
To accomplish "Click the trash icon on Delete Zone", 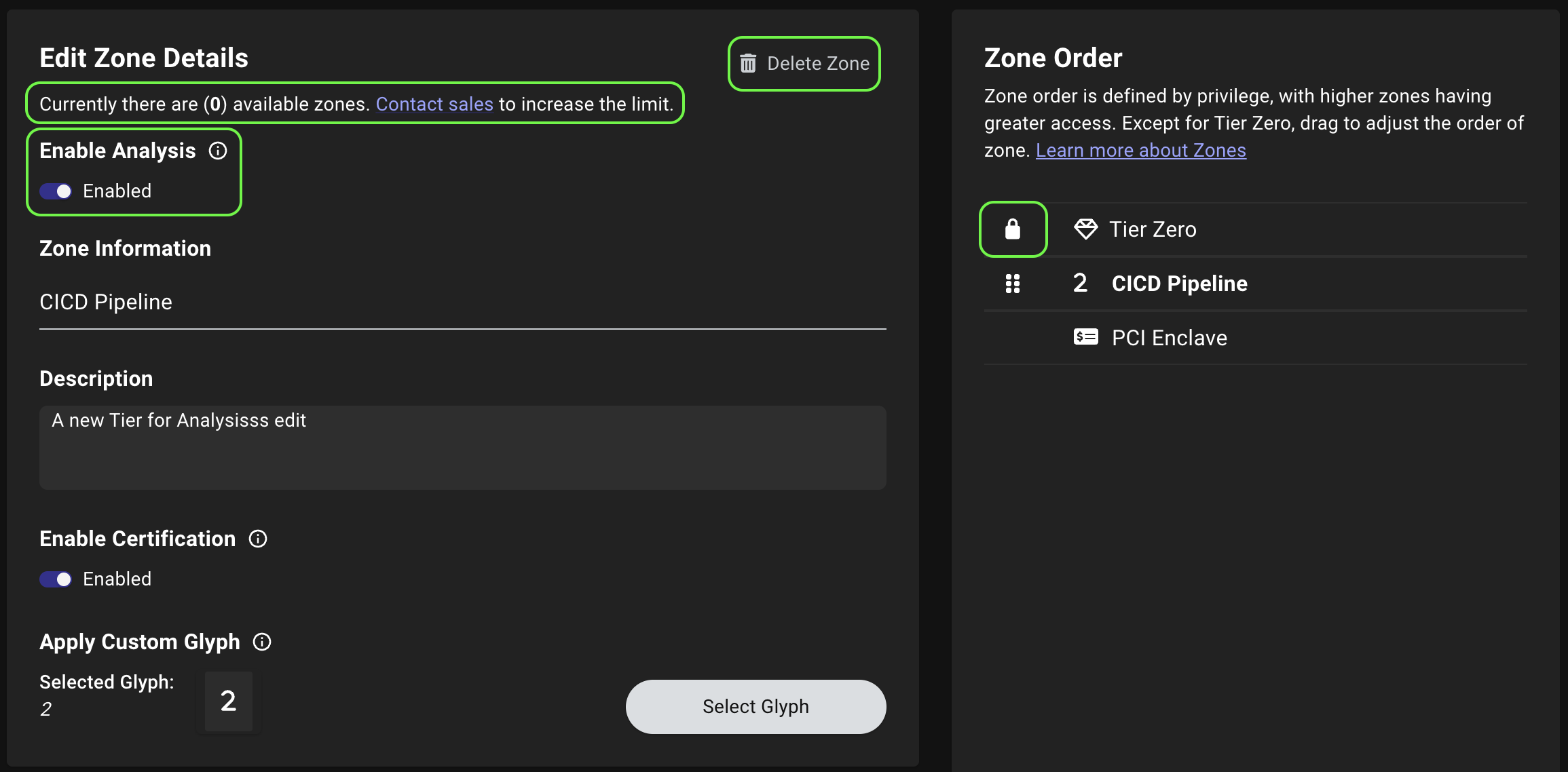I will pos(749,63).
